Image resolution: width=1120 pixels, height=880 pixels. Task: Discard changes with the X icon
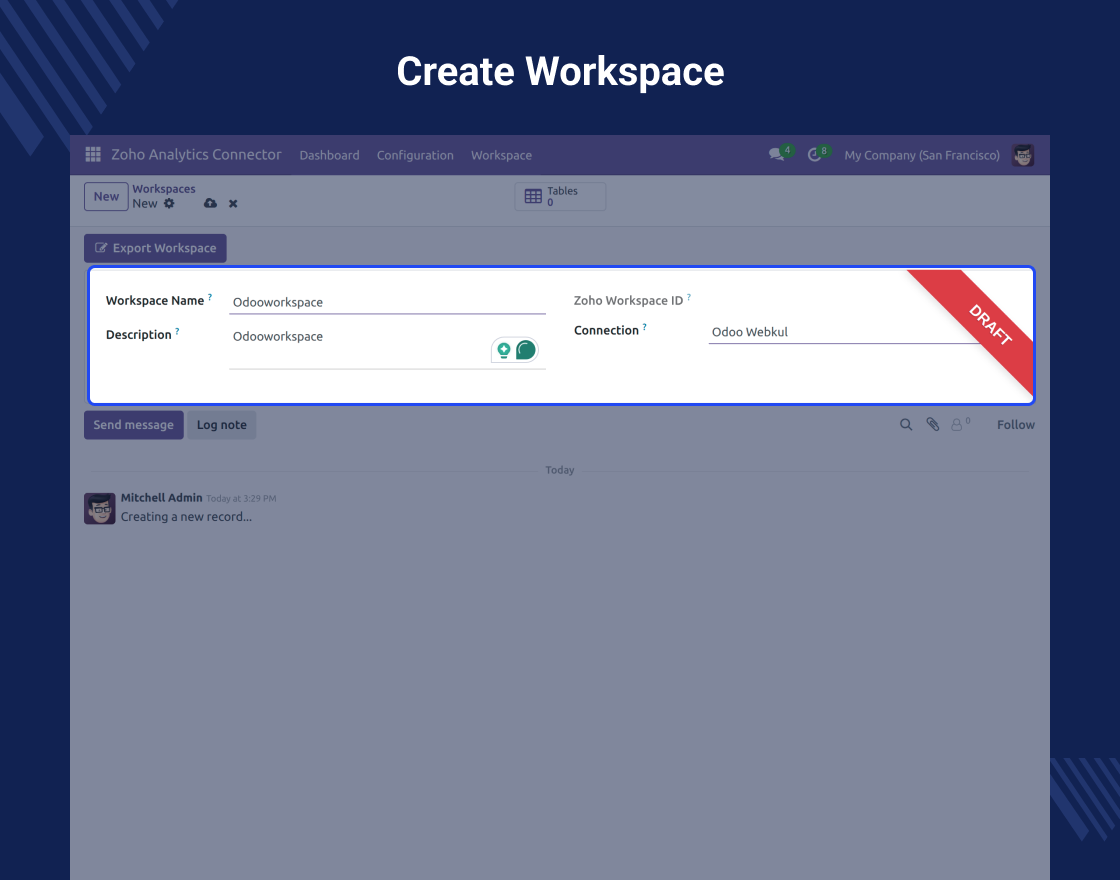[233, 204]
